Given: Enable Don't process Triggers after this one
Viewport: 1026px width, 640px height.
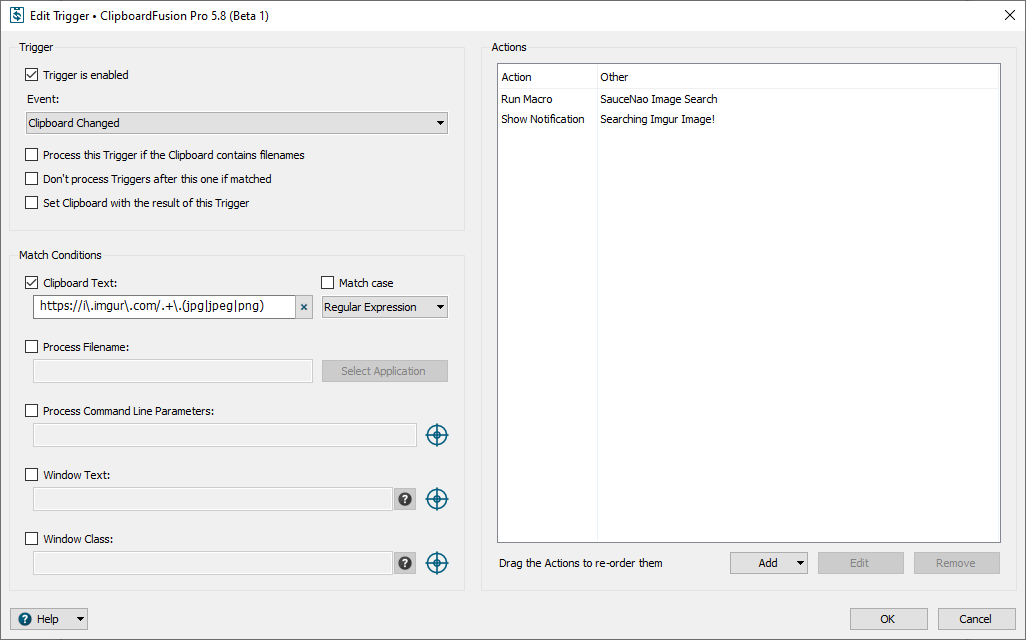Looking at the screenshot, I should 32,179.
